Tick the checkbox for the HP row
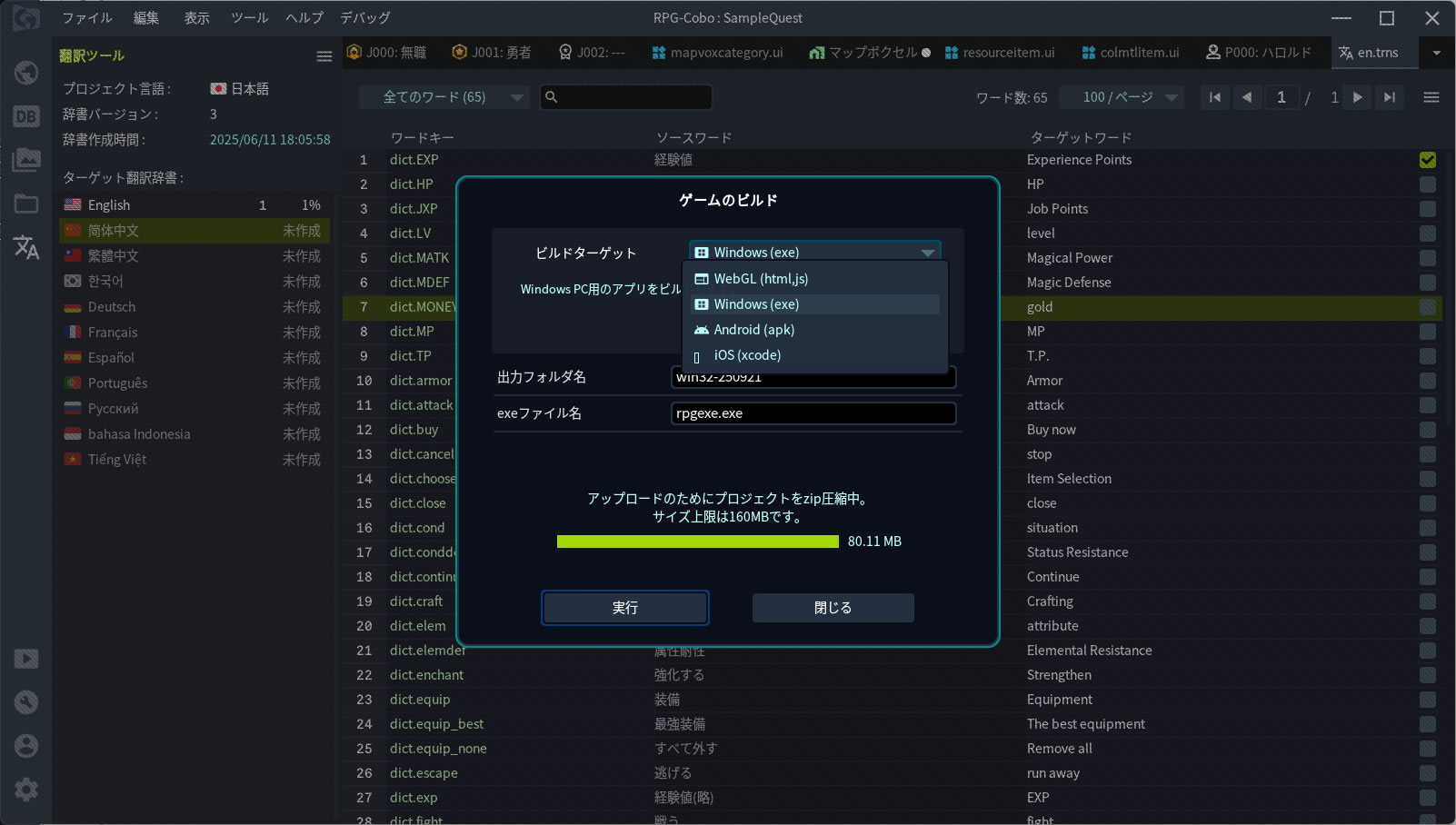The image size is (1456, 825). (x=1427, y=184)
